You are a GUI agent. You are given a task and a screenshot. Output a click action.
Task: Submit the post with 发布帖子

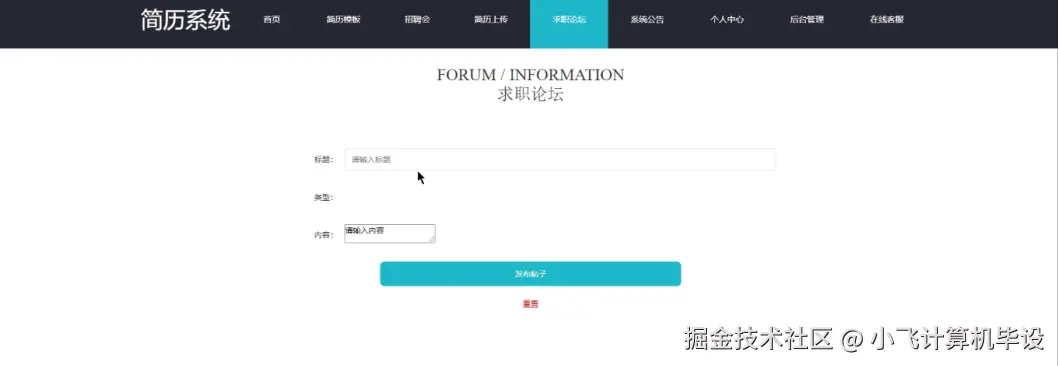click(530, 273)
